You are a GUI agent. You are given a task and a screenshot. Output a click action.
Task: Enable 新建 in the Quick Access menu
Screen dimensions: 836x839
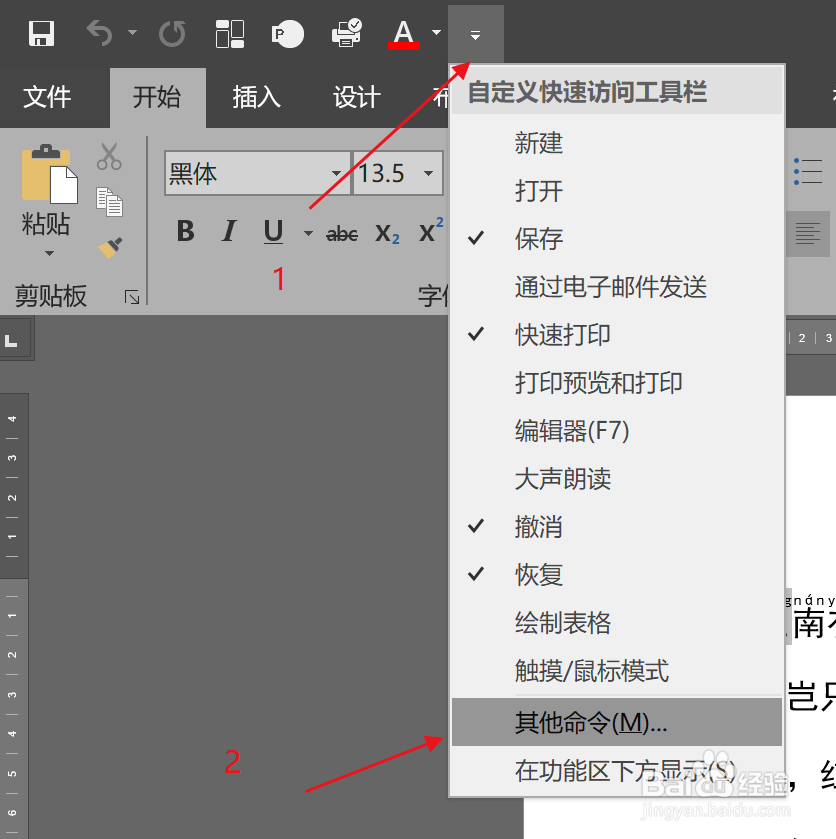539,143
